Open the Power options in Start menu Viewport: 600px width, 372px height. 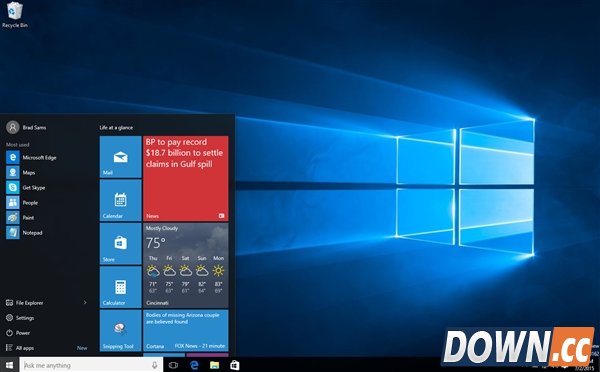(18, 333)
